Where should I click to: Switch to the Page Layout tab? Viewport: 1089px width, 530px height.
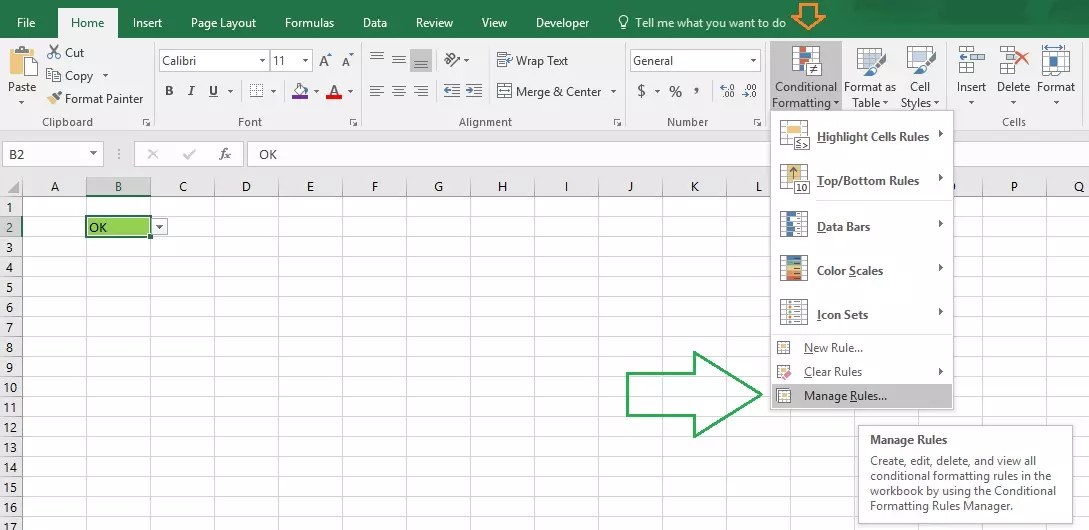[x=223, y=22]
